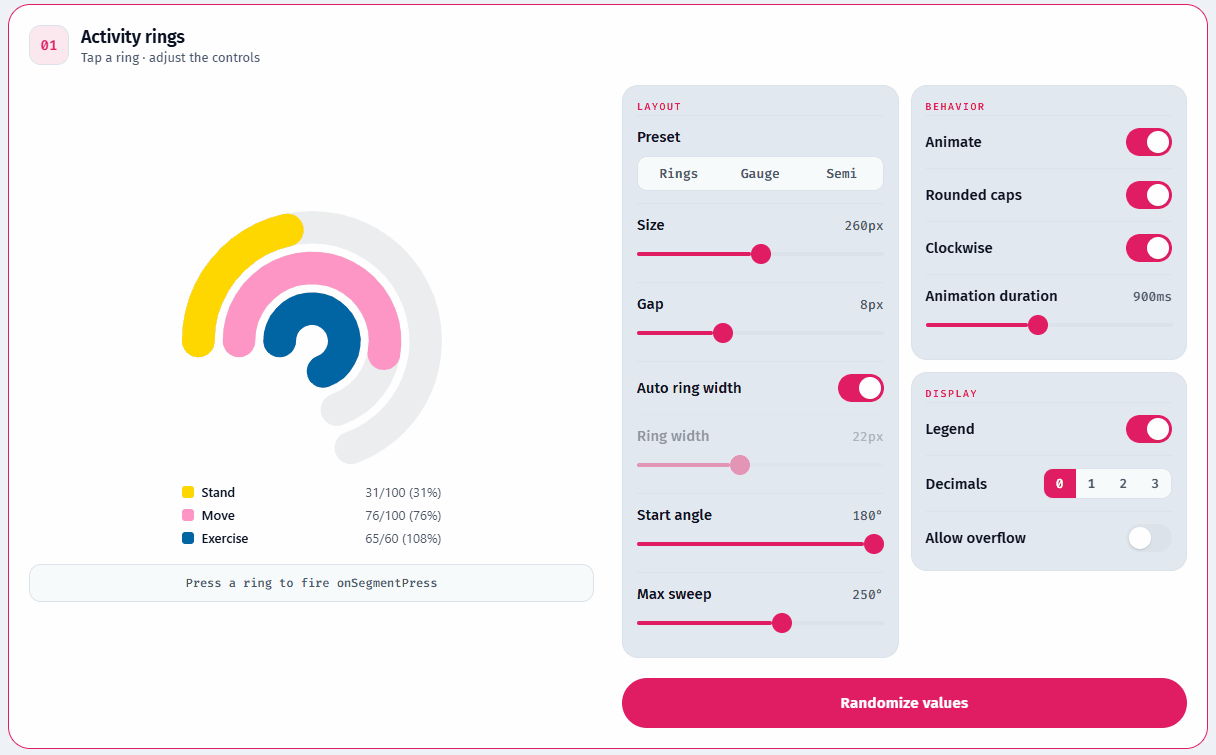Viewport: 1216px width, 755px height.
Task: Toggle the Animate switch
Action: pyautogui.click(x=1148, y=142)
